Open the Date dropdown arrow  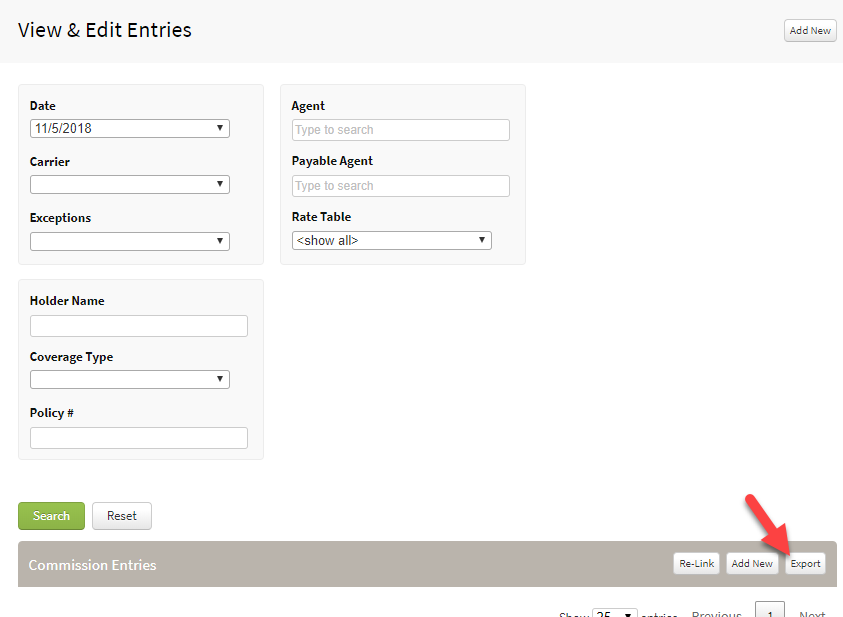220,128
